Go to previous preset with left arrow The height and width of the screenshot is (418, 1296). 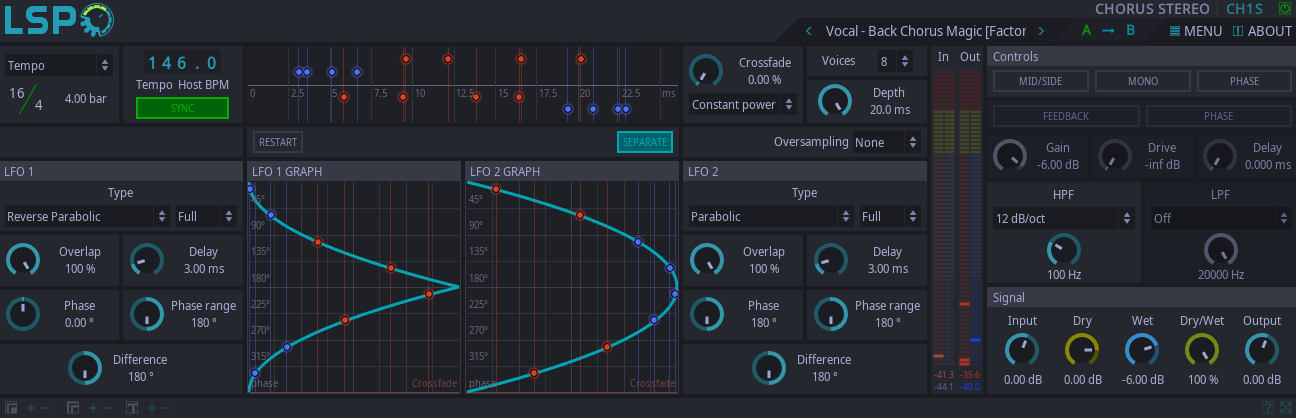click(x=809, y=30)
